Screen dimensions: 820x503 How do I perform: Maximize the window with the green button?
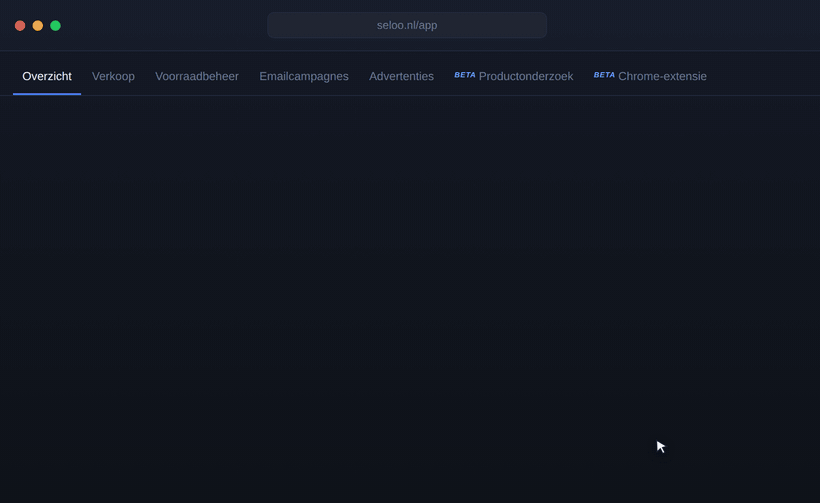point(55,26)
